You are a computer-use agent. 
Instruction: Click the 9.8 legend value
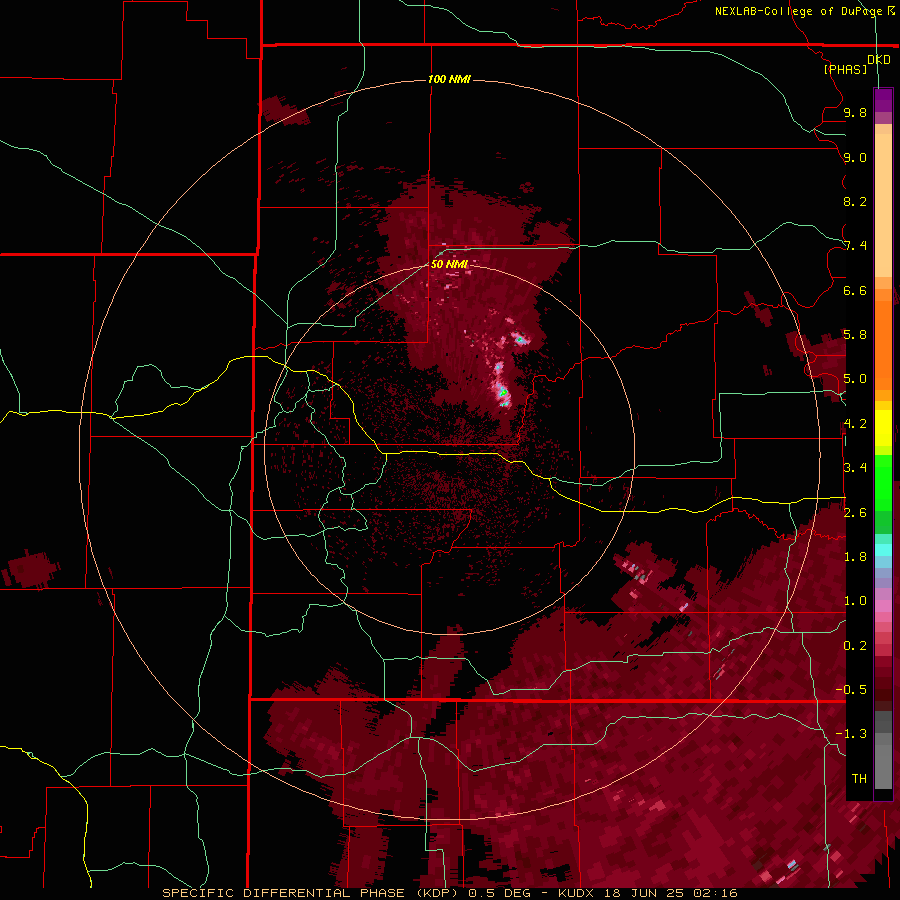click(x=855, y=112)
